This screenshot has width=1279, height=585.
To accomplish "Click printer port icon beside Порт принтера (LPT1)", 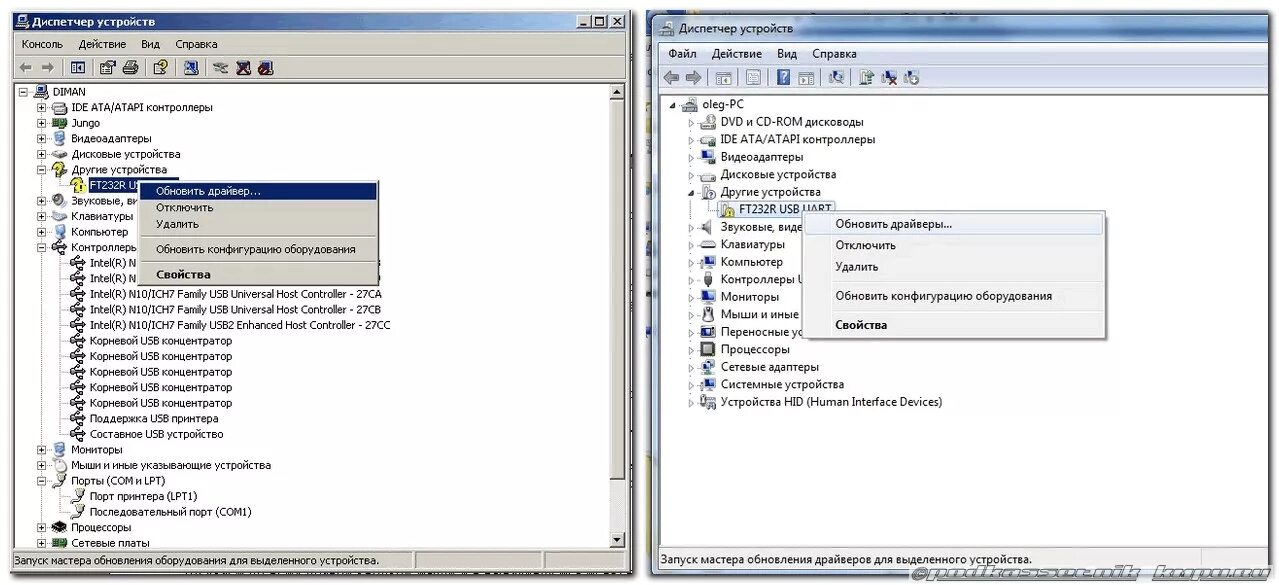I will (79, 496).
